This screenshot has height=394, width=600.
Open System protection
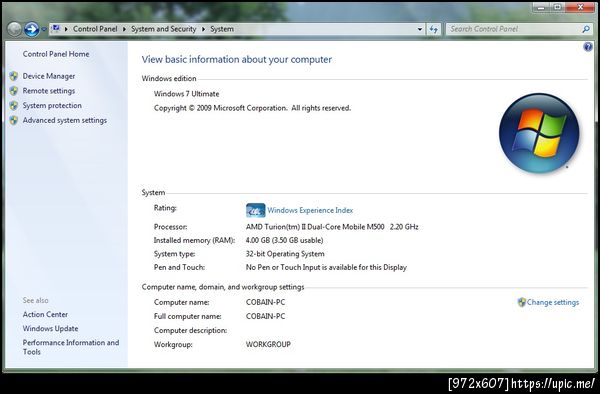pyautogui.click(x=52, y=105)
